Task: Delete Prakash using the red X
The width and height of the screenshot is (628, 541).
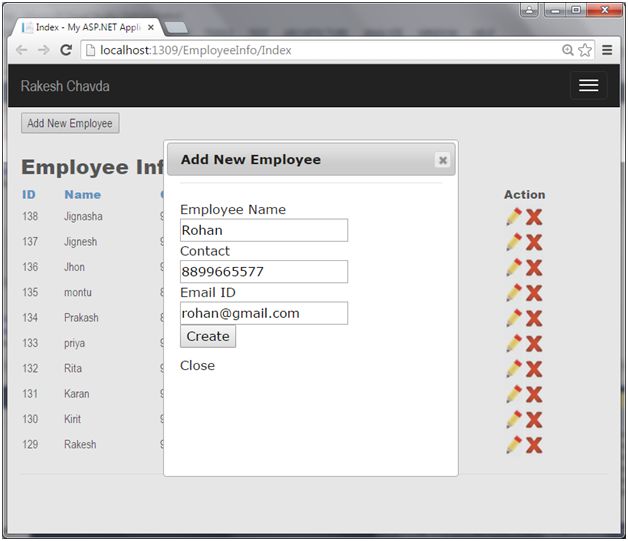Action: 534,319
